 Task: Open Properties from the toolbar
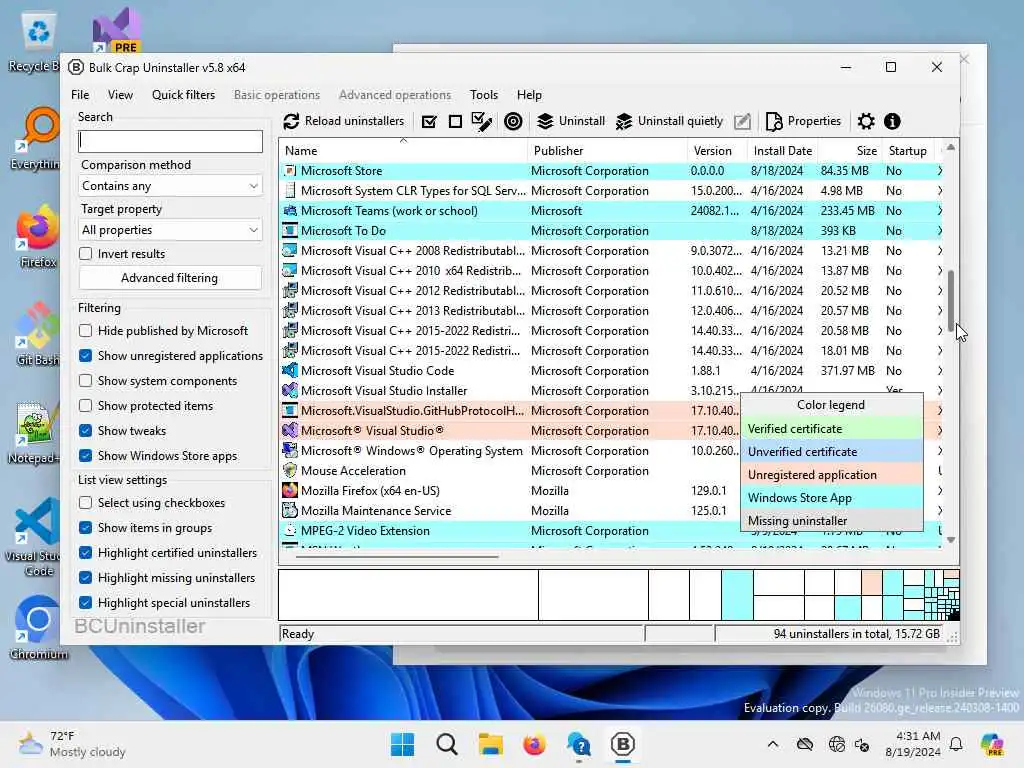coord(803,121)
